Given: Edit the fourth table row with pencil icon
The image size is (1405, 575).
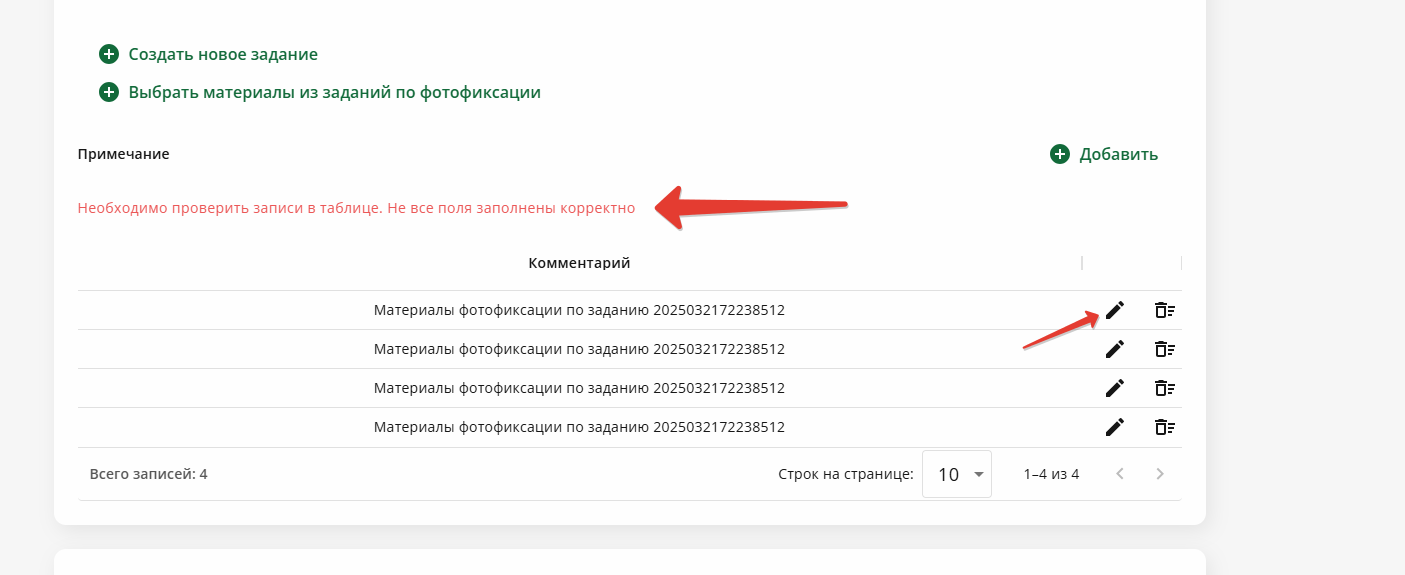Looking at the screenshot, I should point(1115,427).
